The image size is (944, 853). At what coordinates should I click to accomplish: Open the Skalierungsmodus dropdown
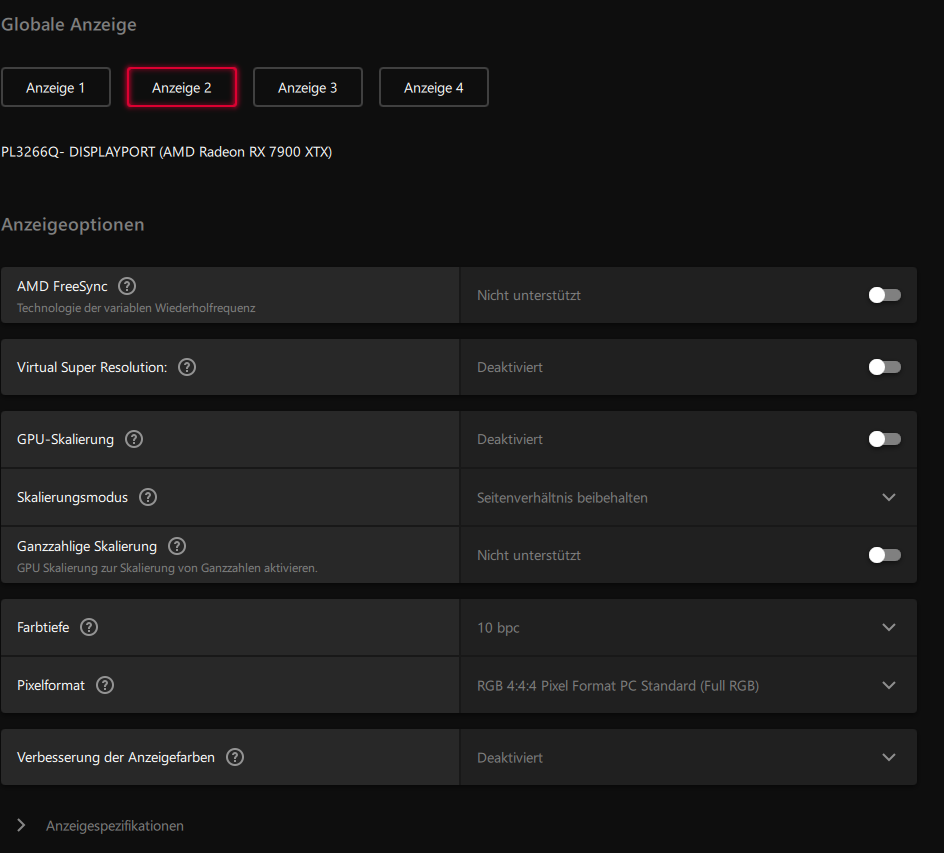click(888, 497)
